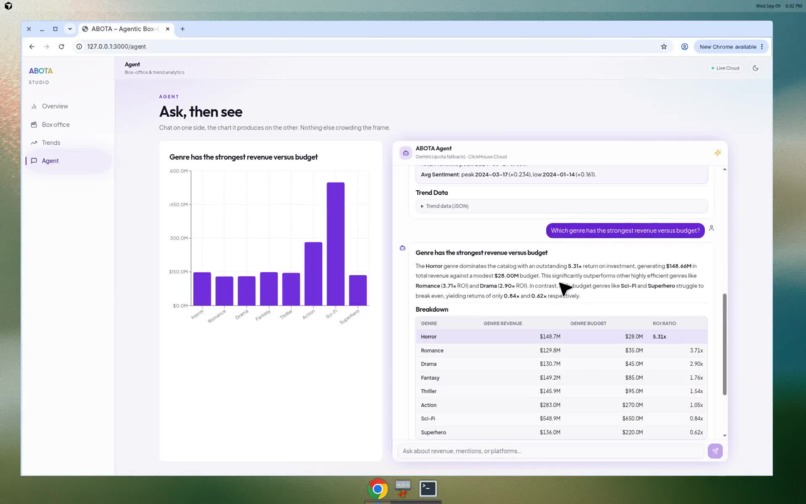The height and width of the screenshot is (504, 806).
Task: Click the $548.9M Sci-Fi revenue cell
Action: 550,419
